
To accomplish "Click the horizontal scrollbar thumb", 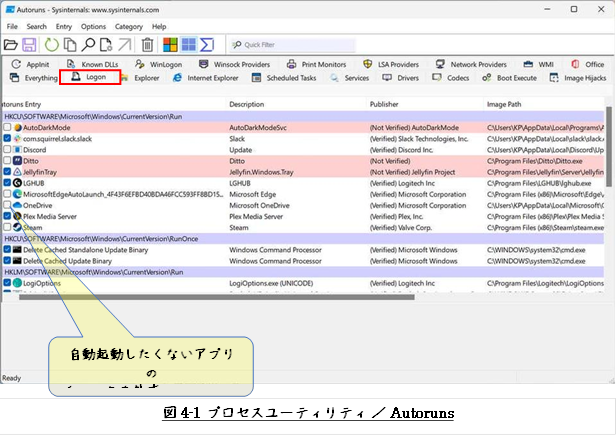I will coord(216,297).
